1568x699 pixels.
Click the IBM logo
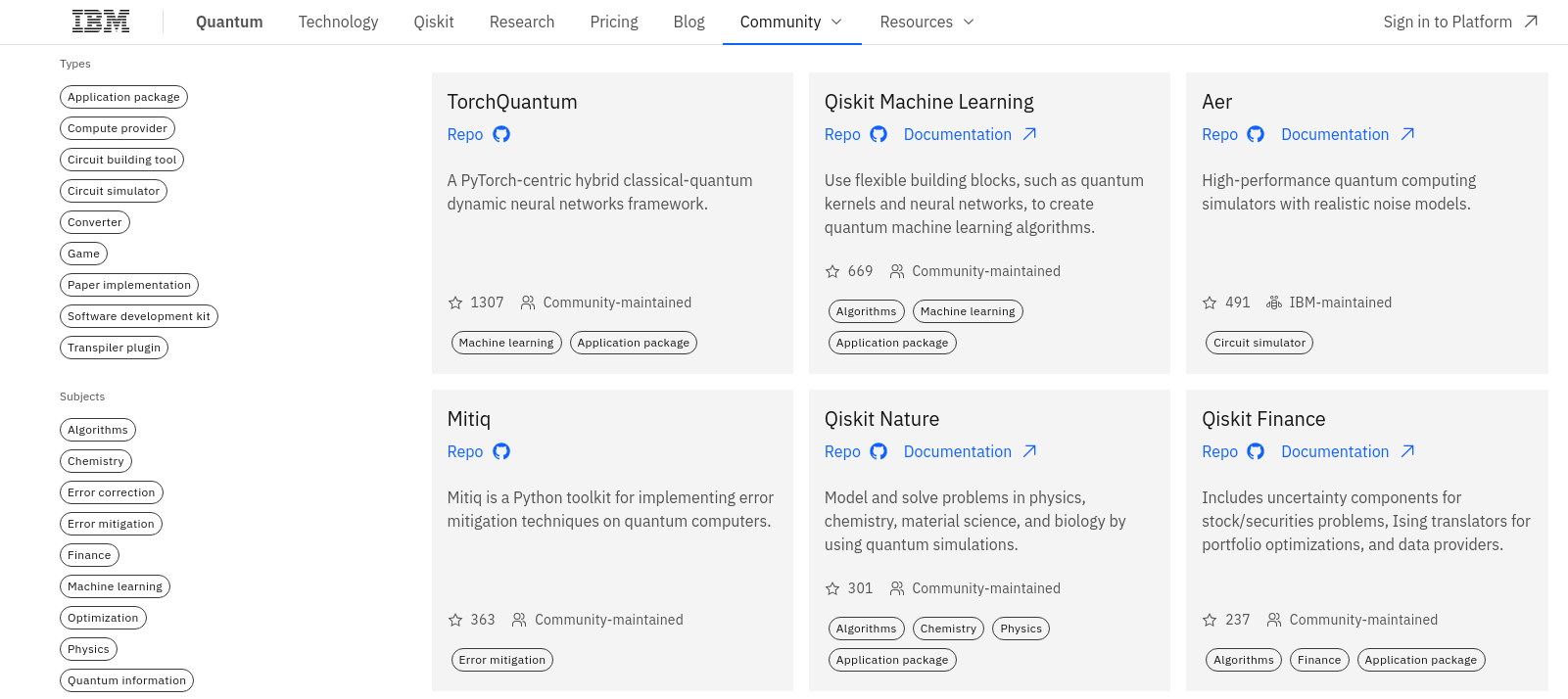click(101, 22)
